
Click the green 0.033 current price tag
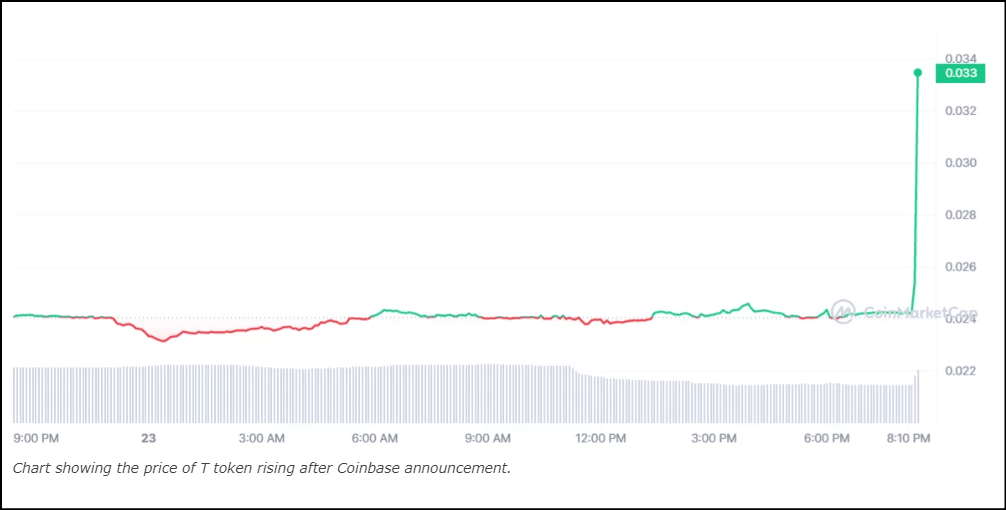click(x=960, y=73)
